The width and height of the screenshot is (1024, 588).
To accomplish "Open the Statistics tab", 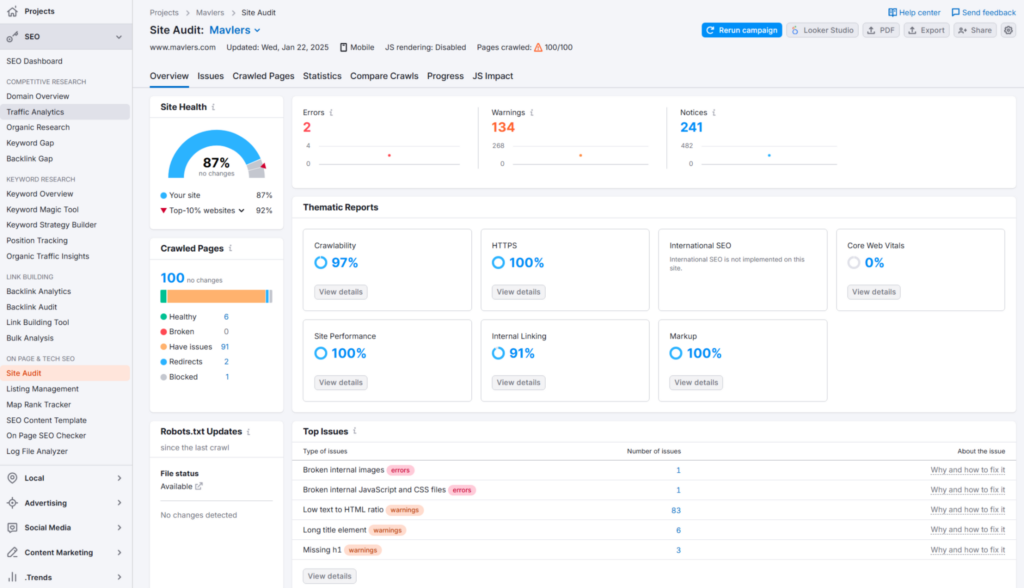I will click(x=322, y=76).
